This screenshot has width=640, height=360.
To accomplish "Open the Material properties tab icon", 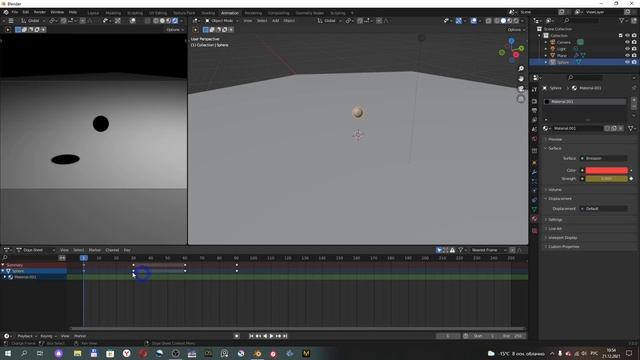I will pos(534,219).
